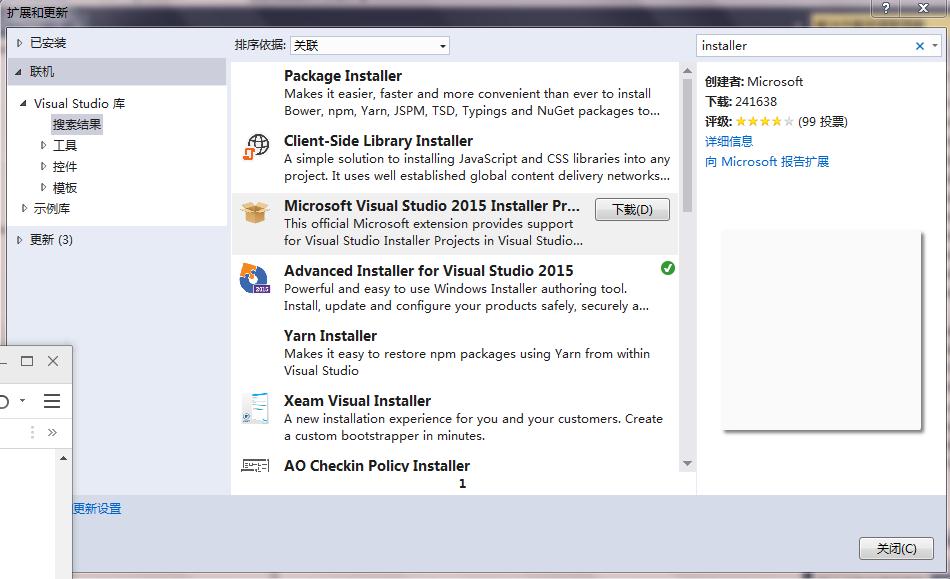Click the results list scroll up arrow
Screen dimensions: 950x579
(687, 70)
